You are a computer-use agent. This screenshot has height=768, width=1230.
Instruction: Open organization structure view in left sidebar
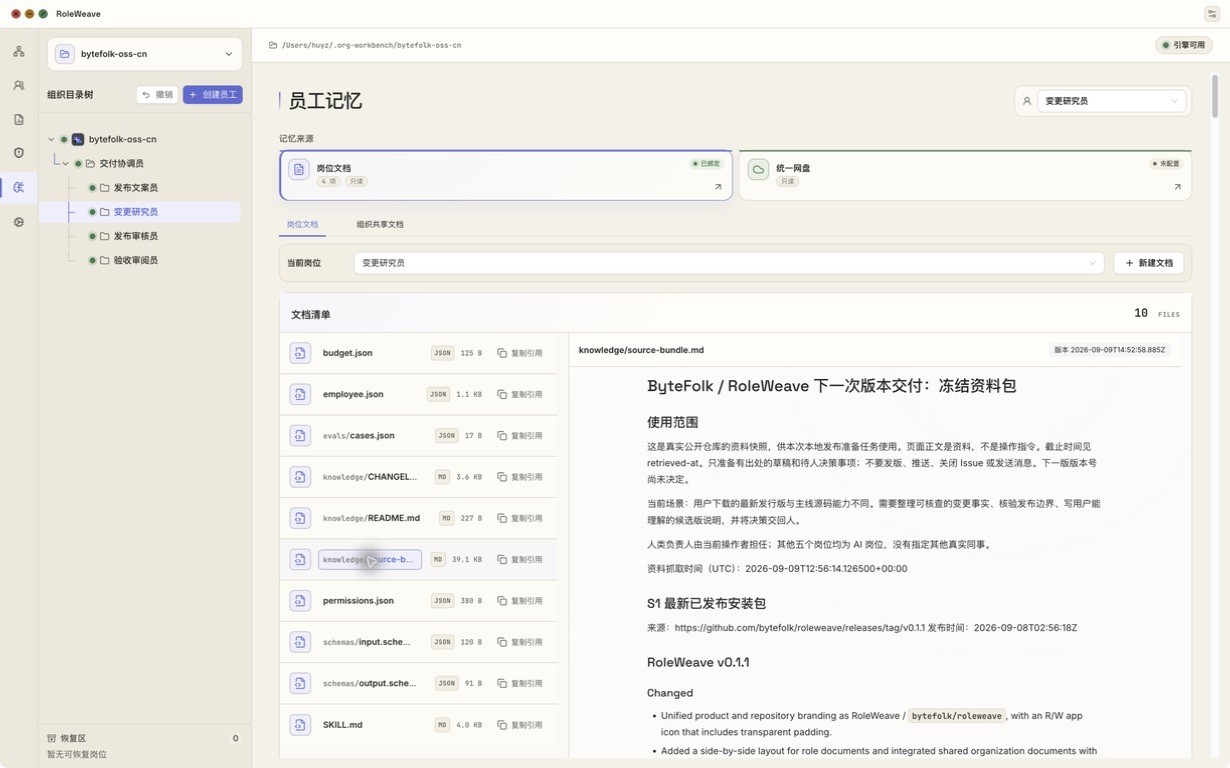point(19,51)
